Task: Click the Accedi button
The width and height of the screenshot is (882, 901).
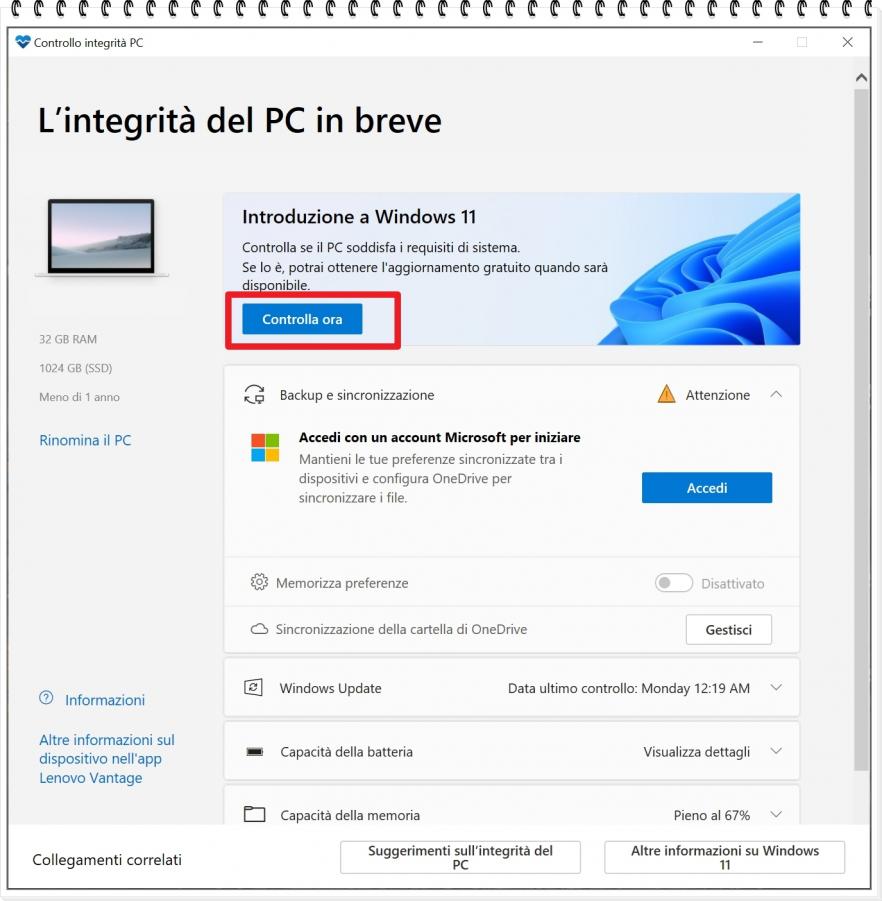Action: [706, 488]
